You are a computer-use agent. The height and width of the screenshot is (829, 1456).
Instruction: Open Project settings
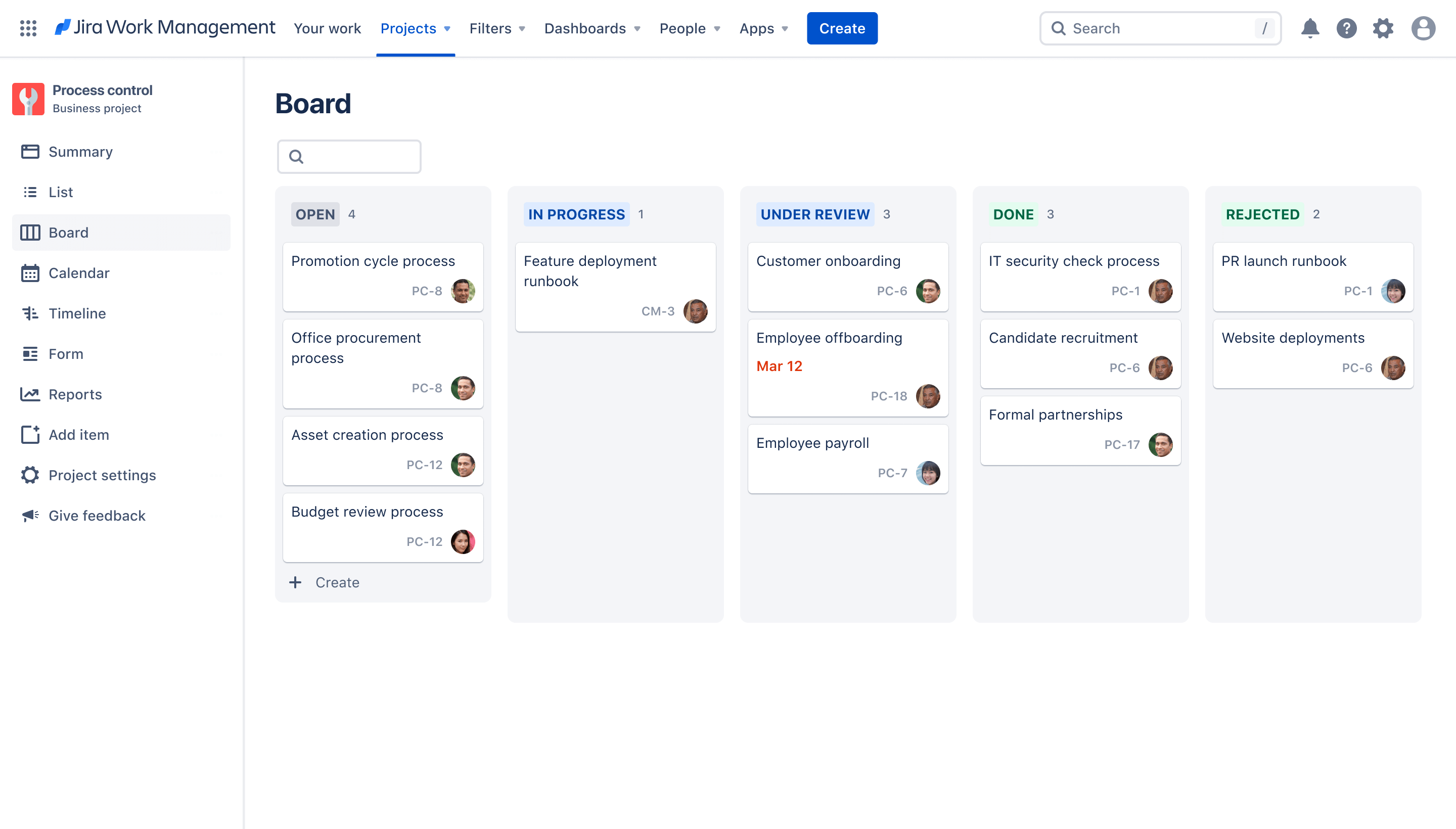coord(102,474)
